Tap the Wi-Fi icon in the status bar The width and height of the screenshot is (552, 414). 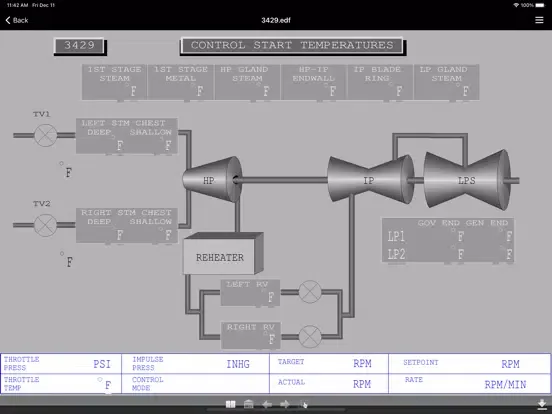pyautogui.click(x=516, y=5)
